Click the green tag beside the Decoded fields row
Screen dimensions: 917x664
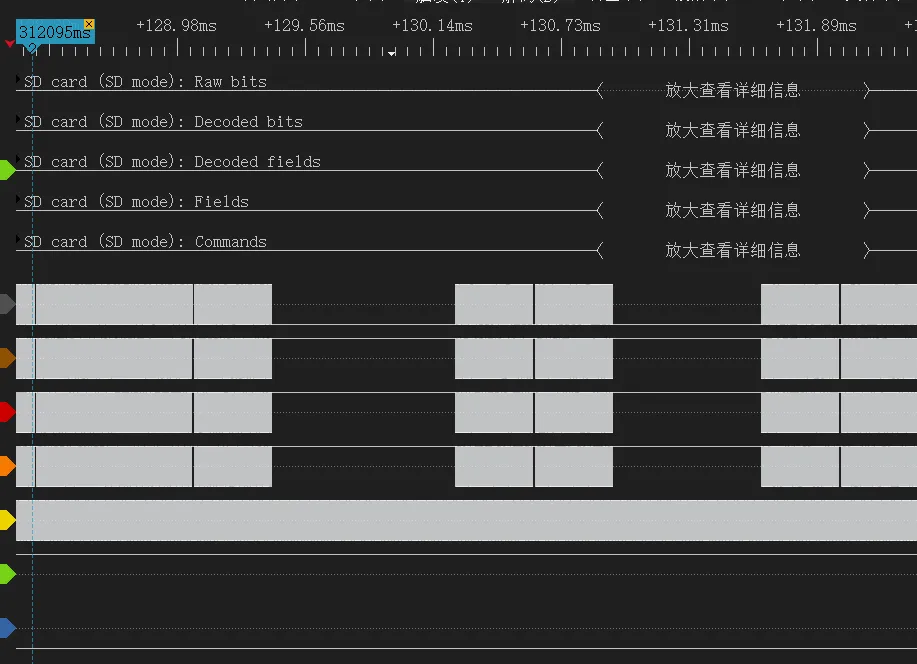(6, 169)
